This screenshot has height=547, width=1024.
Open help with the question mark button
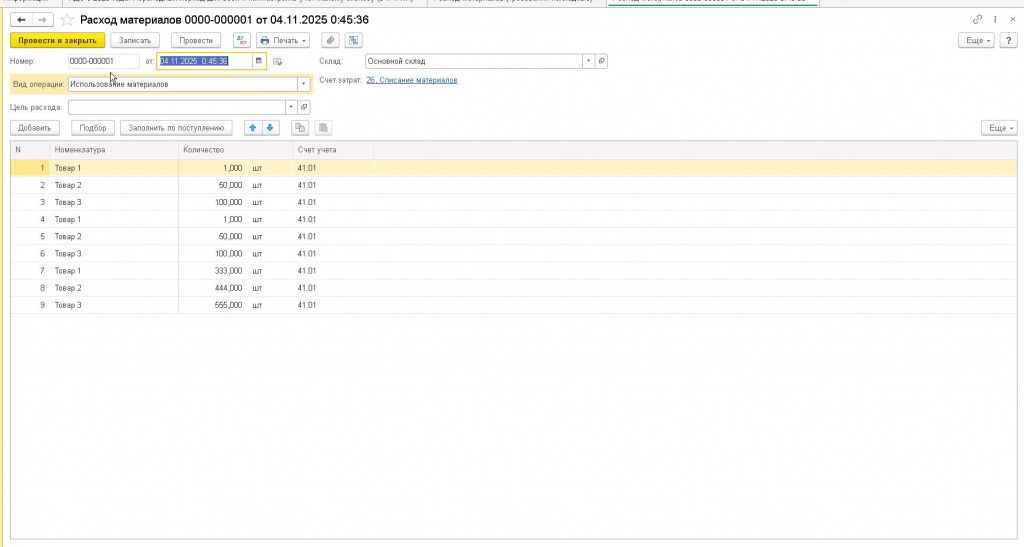tap(1009, 40)
